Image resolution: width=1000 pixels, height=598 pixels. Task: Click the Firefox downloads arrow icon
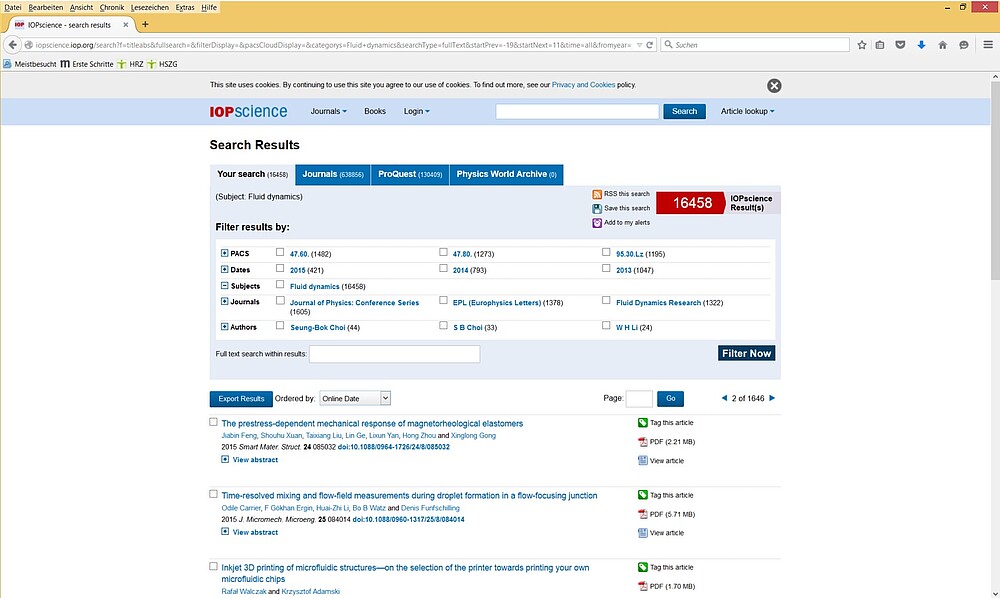click(921, 45)
